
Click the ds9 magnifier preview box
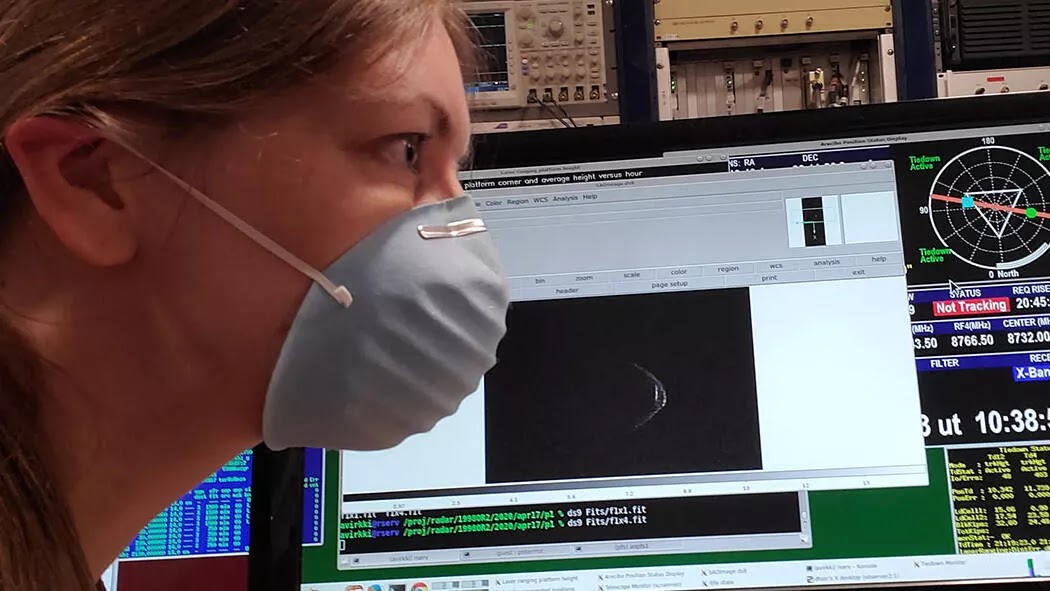[869, 217]
